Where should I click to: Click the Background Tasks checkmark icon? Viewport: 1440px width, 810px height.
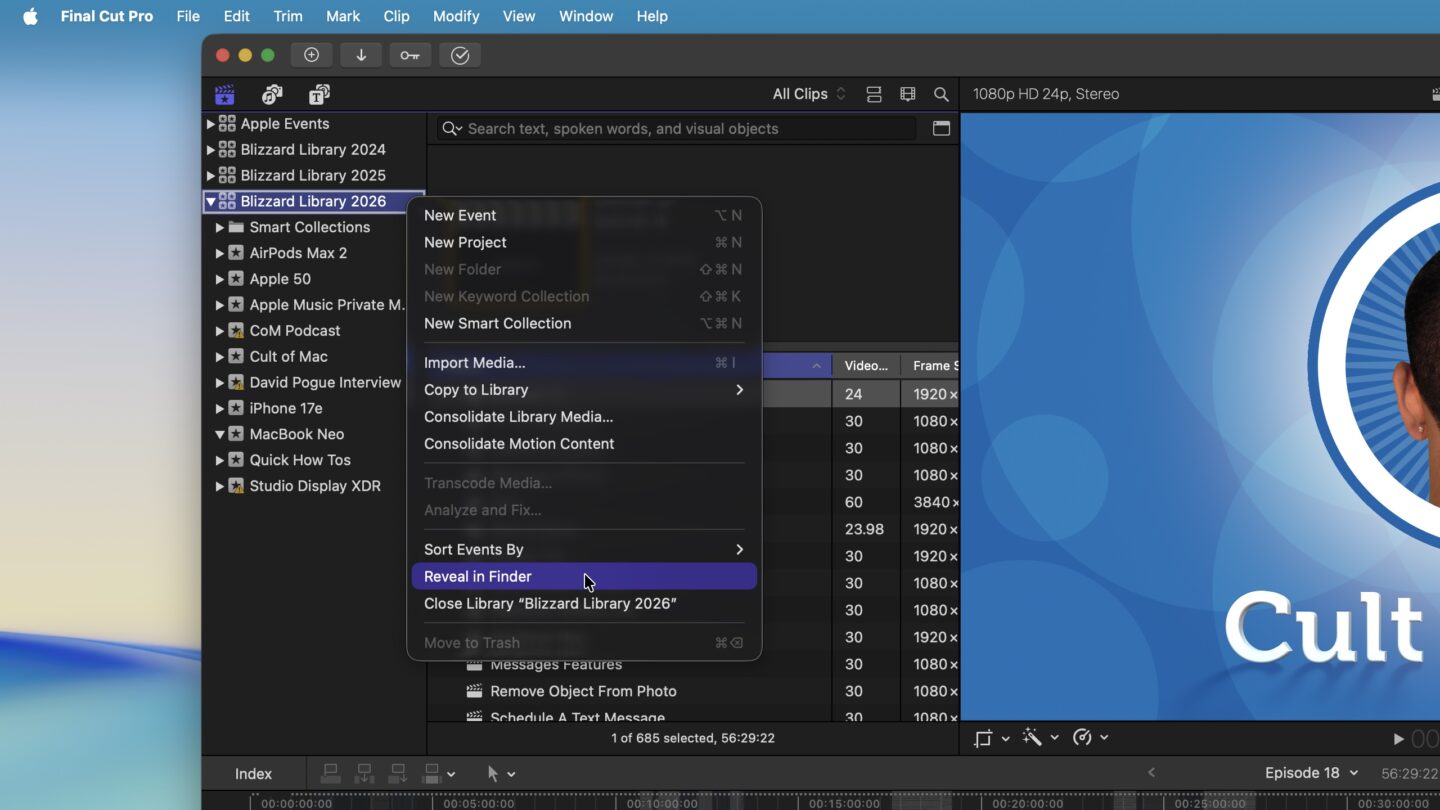(x=460, y=55)
